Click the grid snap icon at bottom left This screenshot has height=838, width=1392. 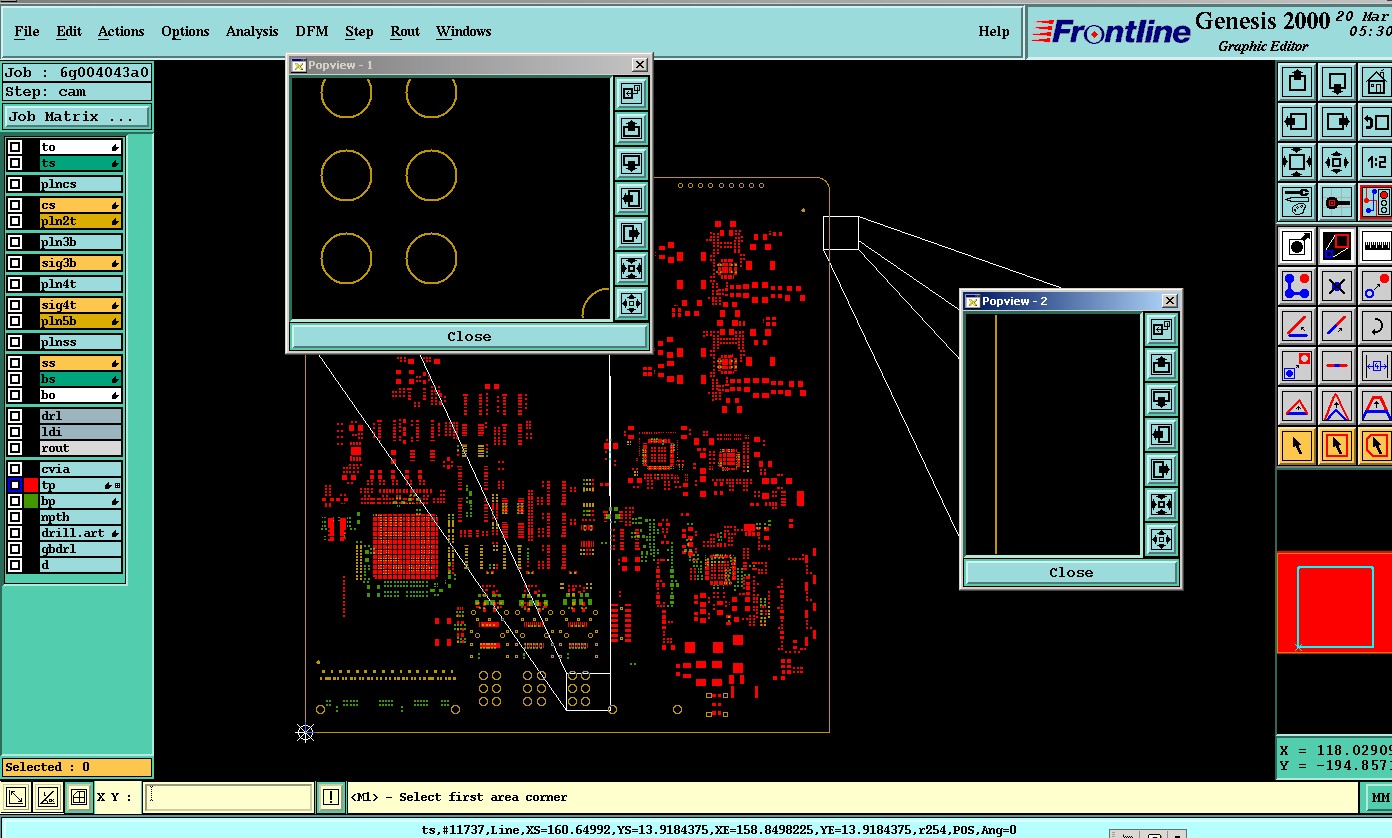77,797
